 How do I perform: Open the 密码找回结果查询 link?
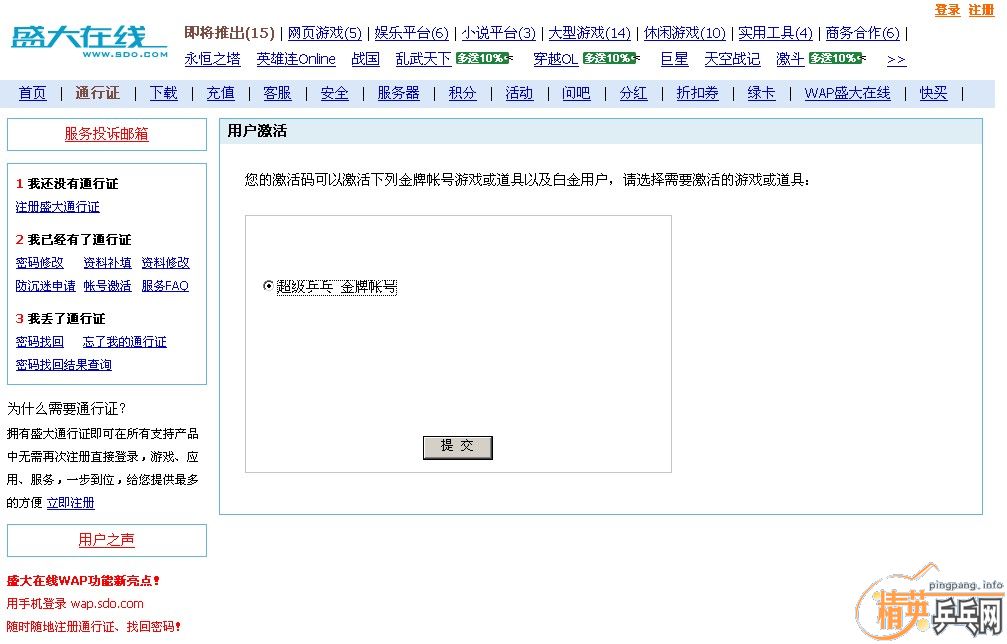pyautogui.click(x=63, y=365)
